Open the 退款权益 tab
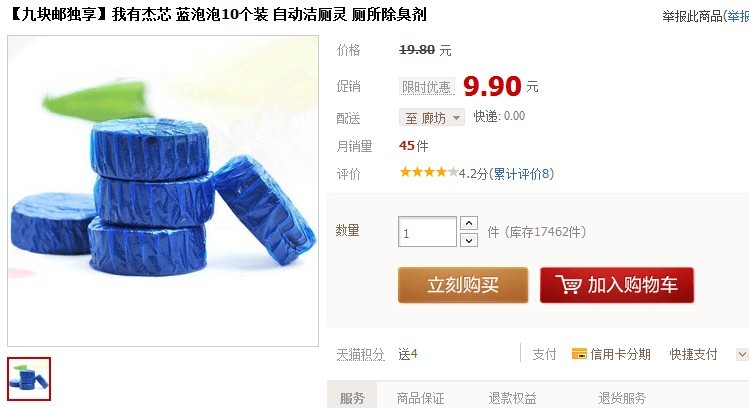 click(512, 397)
